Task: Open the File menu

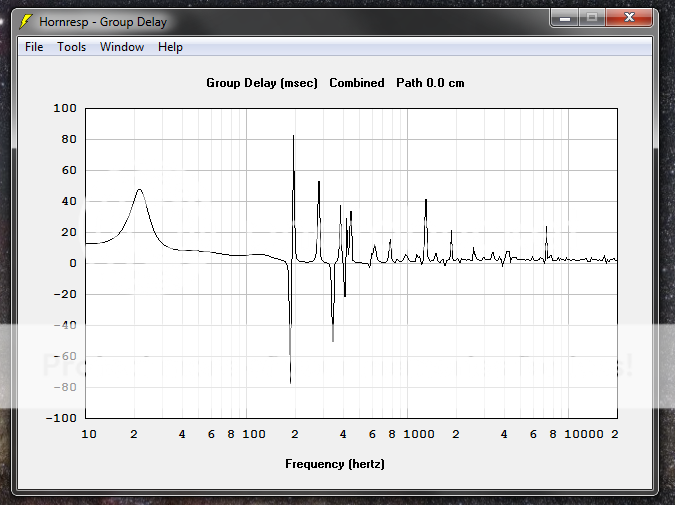Action: [34, 47]
